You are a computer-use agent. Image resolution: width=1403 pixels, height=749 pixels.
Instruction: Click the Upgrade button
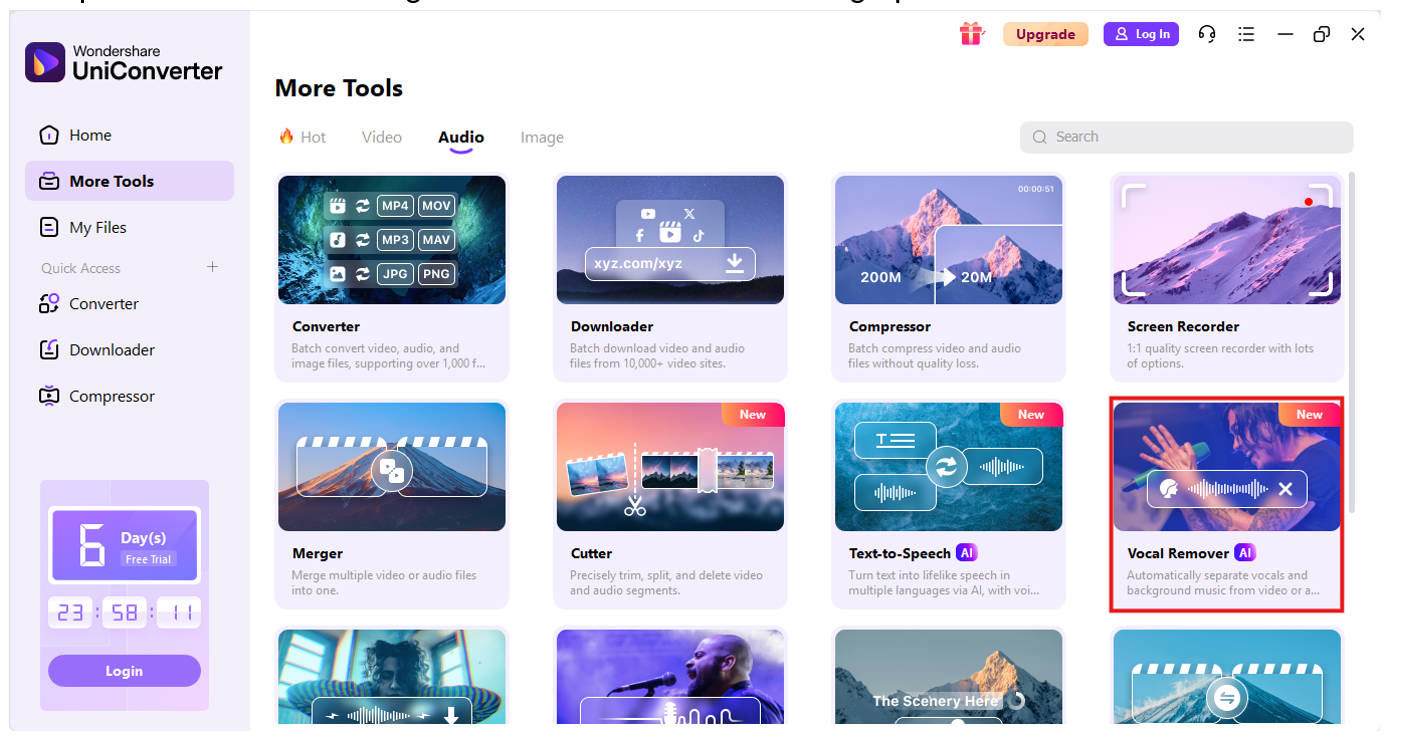tap(1045, 34)
